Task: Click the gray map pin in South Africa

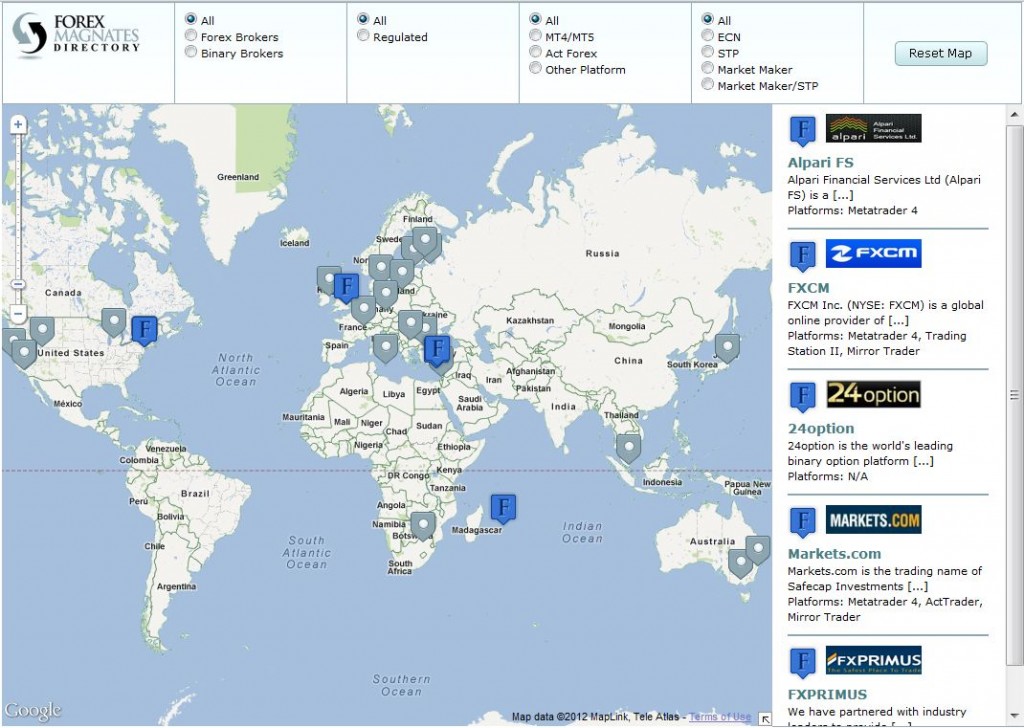Action: (423, 525)
